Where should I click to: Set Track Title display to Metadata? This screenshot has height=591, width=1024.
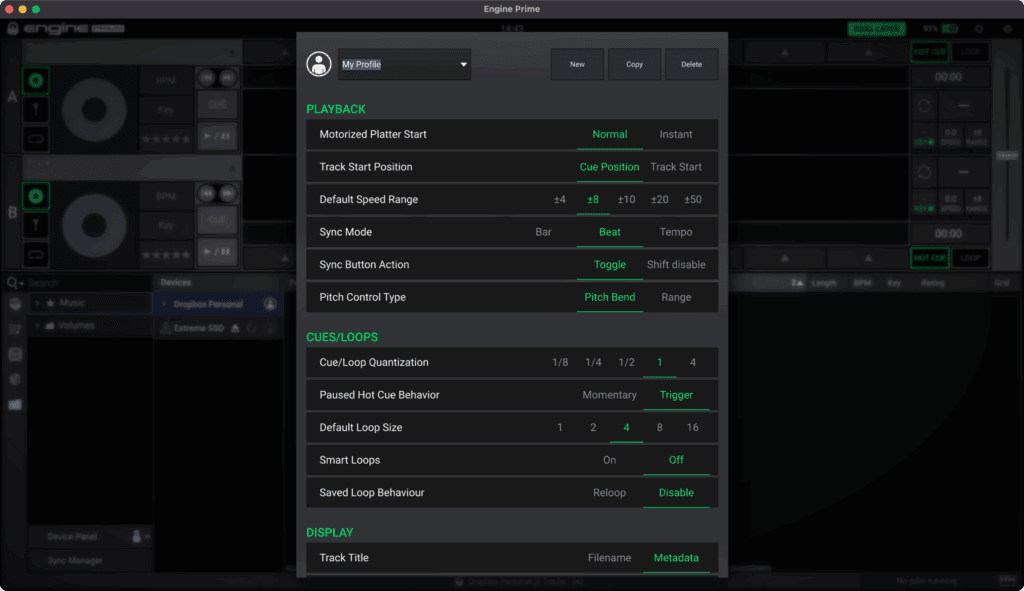676,558
